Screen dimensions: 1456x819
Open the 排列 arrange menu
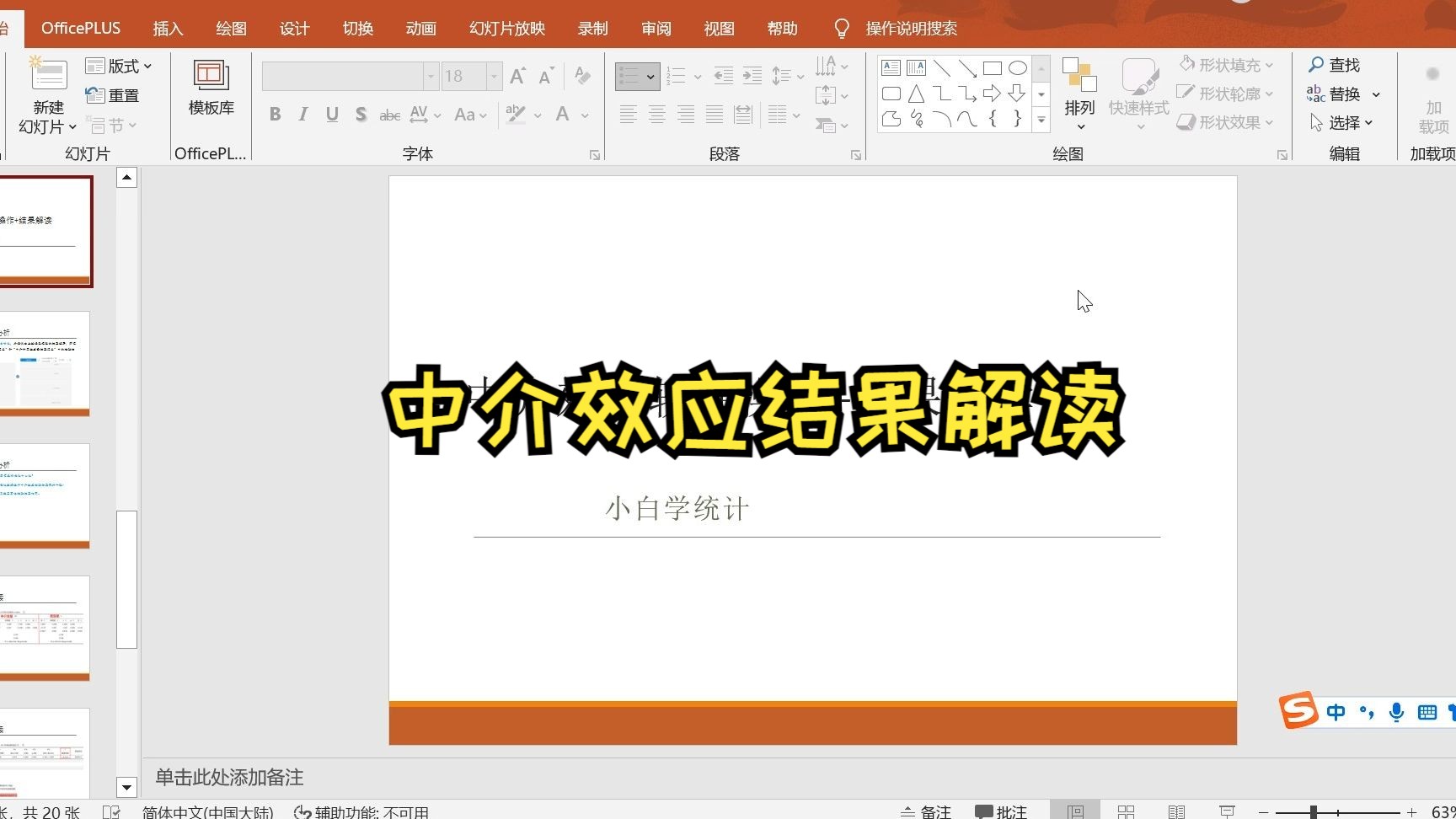pyautogui.click(x=1079, y=94)
